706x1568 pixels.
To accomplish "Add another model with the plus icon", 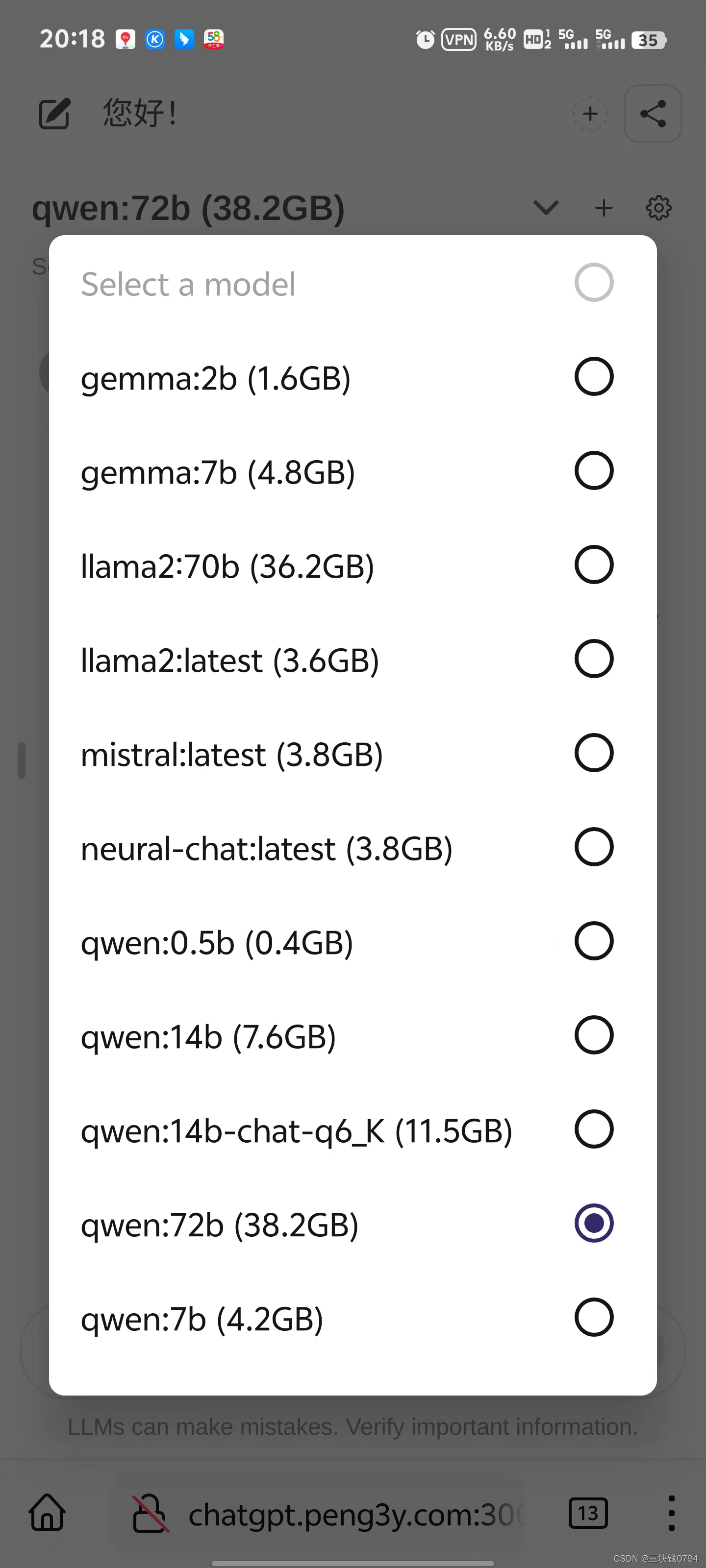I will [x=604, y=208].
